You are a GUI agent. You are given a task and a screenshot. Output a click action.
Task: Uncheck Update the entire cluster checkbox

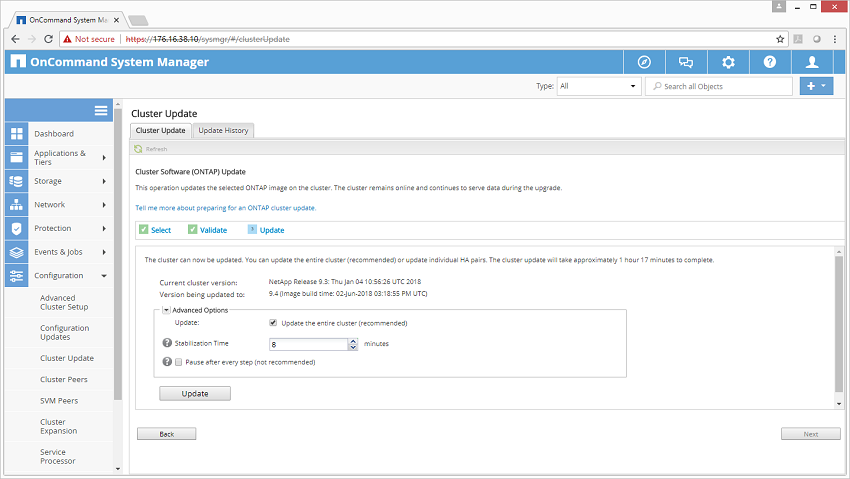point(273,323)
